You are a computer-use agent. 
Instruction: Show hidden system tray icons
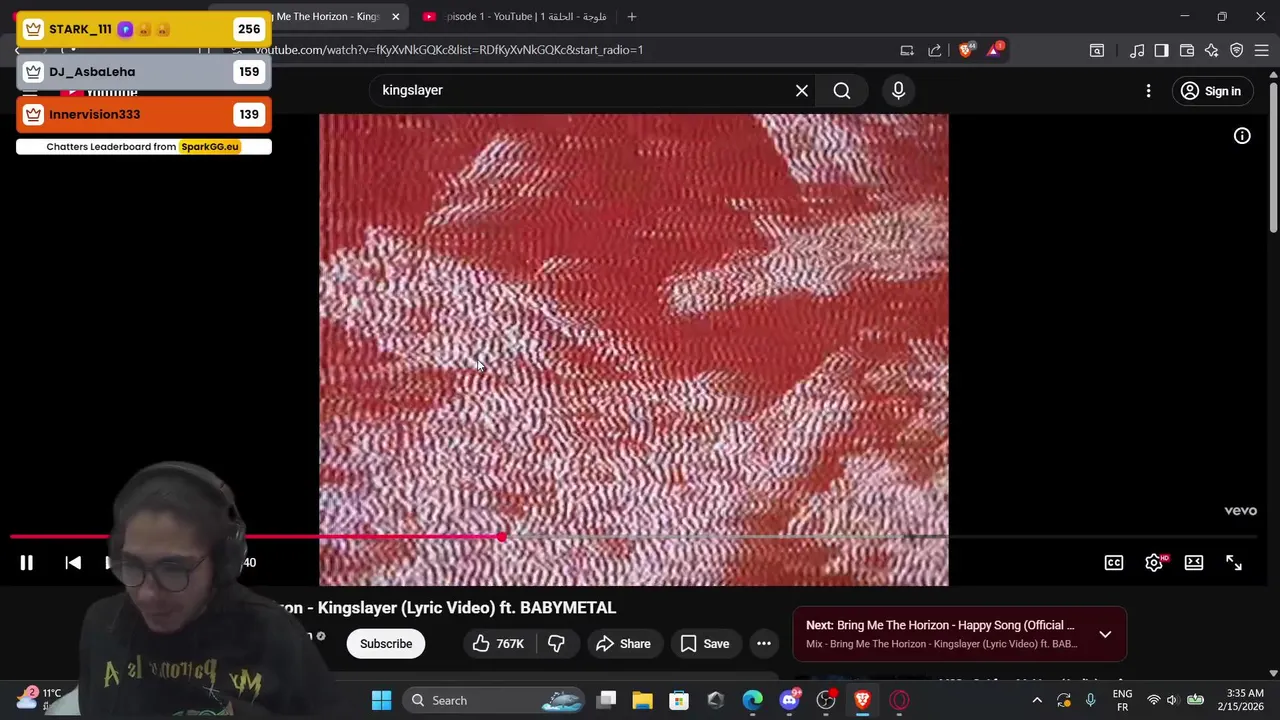[x=1037, y=700]
